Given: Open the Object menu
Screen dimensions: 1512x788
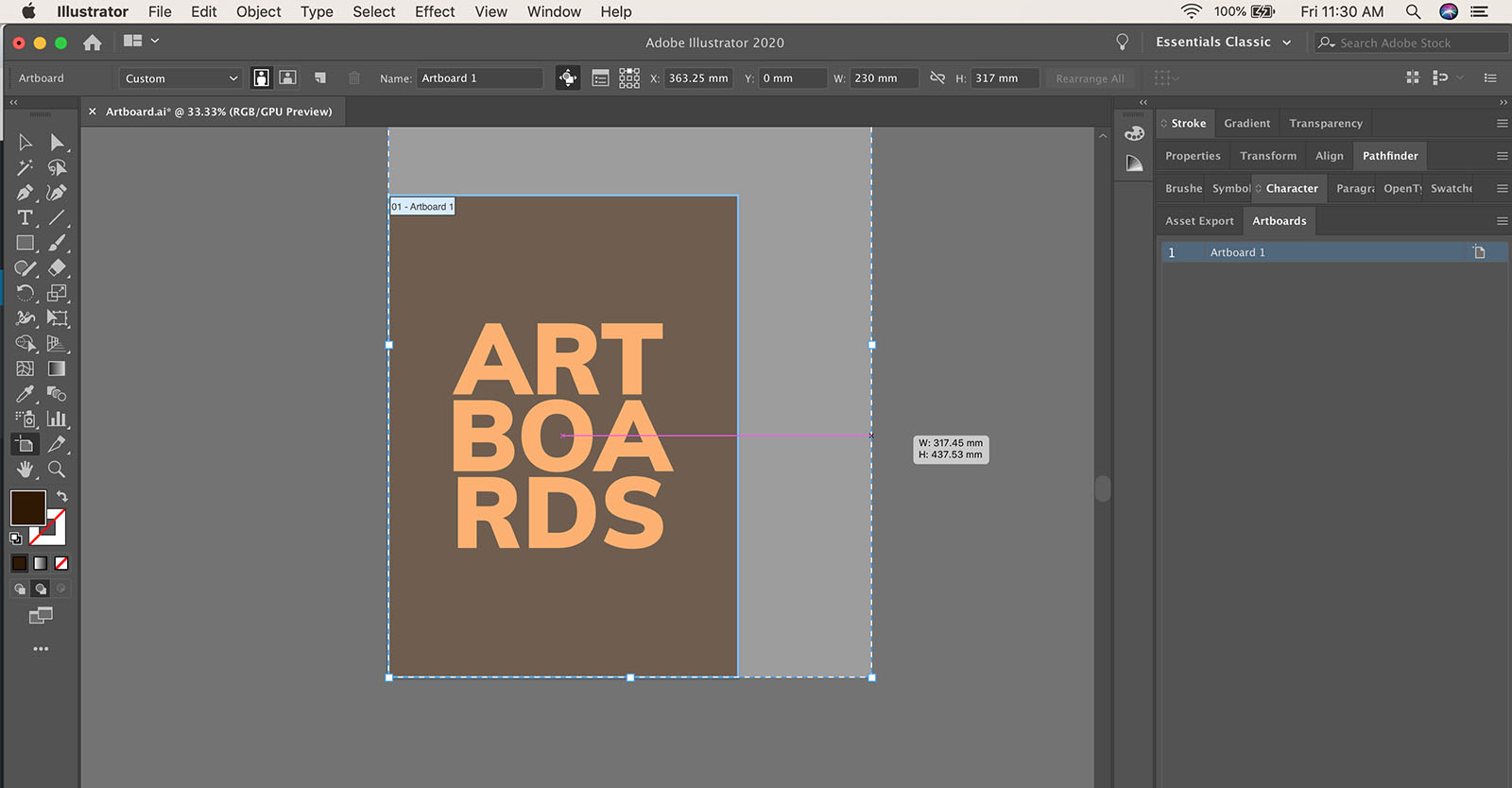Looking at the screenshot, I should coord(258,11).
